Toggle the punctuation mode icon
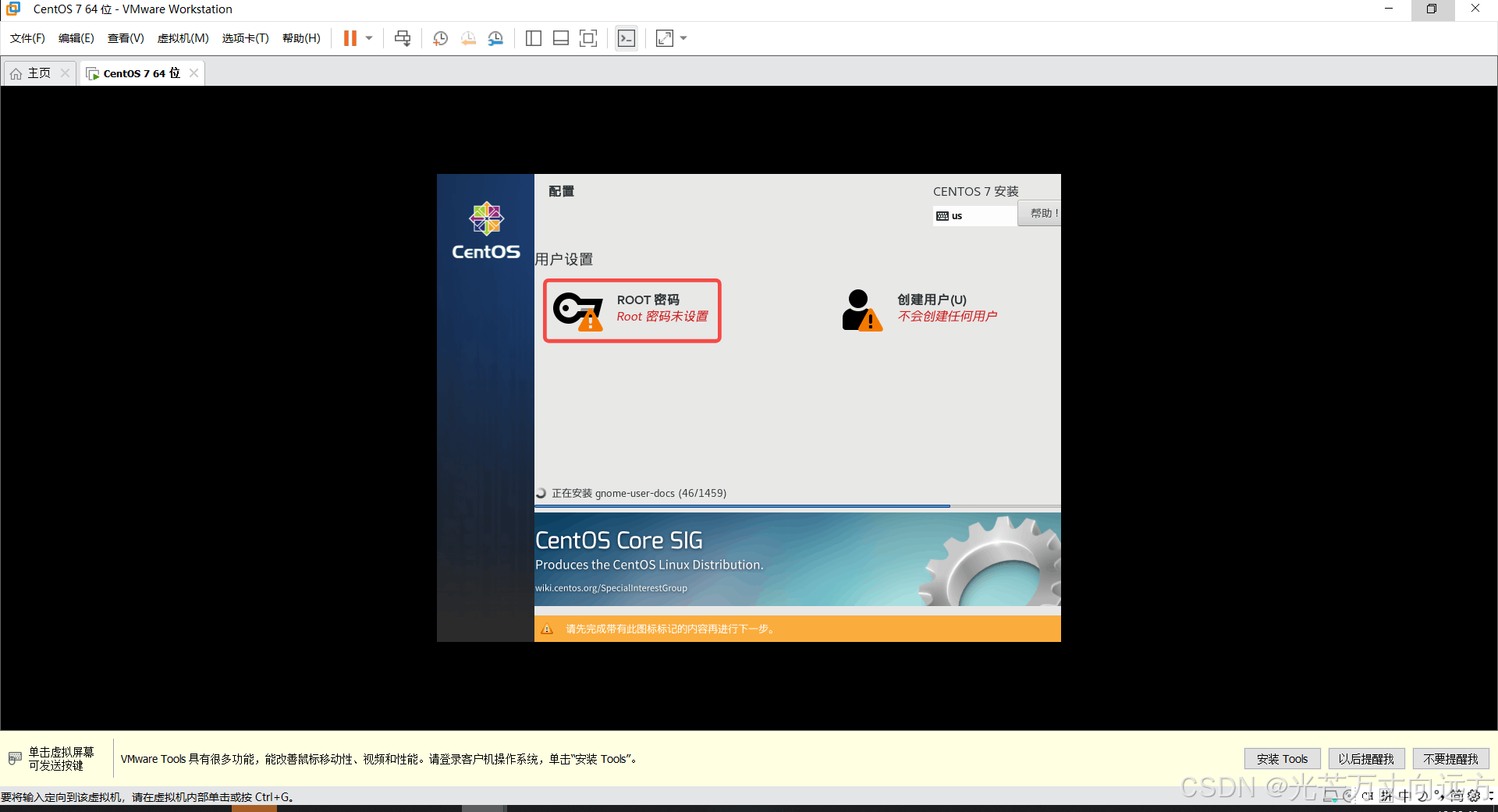1498x812 pixels. pos(1439,796)
